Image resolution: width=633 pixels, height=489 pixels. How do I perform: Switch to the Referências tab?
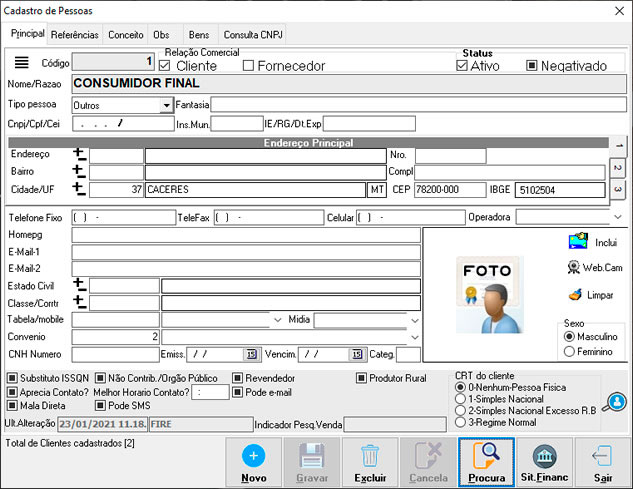point(75,34)
